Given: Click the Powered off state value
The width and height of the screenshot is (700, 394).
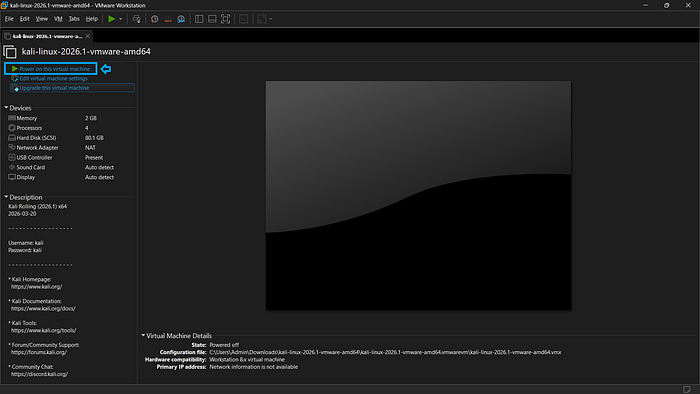Looking at the screenshot, I should (x=224, y=345).
